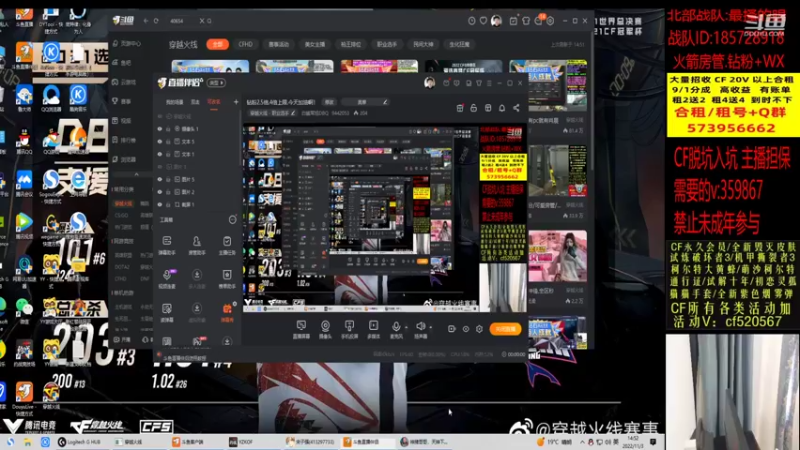Click the Douyu search input showing 40654
The image size is (800, 450).
coord(182,21)
